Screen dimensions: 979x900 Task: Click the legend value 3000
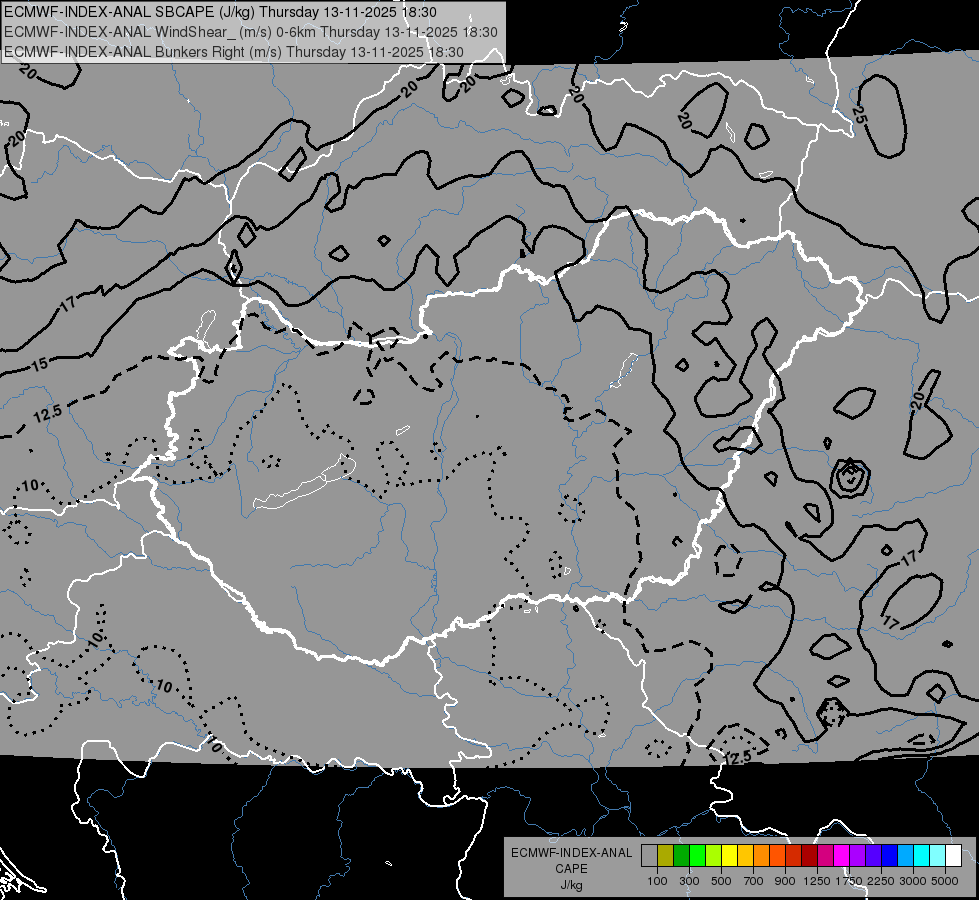tap(913, 881)
